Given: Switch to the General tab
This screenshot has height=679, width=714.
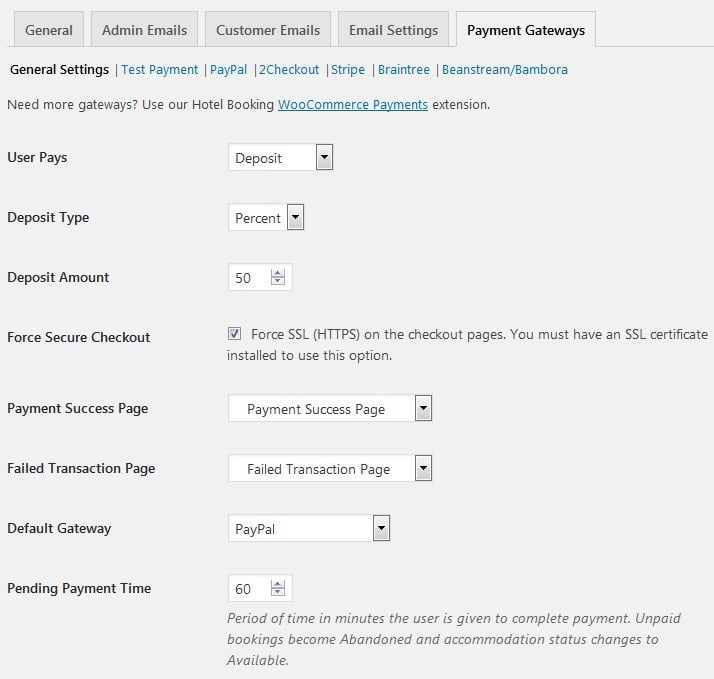Looking at the screenshot, I should pyautogui.click(x=49, y=30).
